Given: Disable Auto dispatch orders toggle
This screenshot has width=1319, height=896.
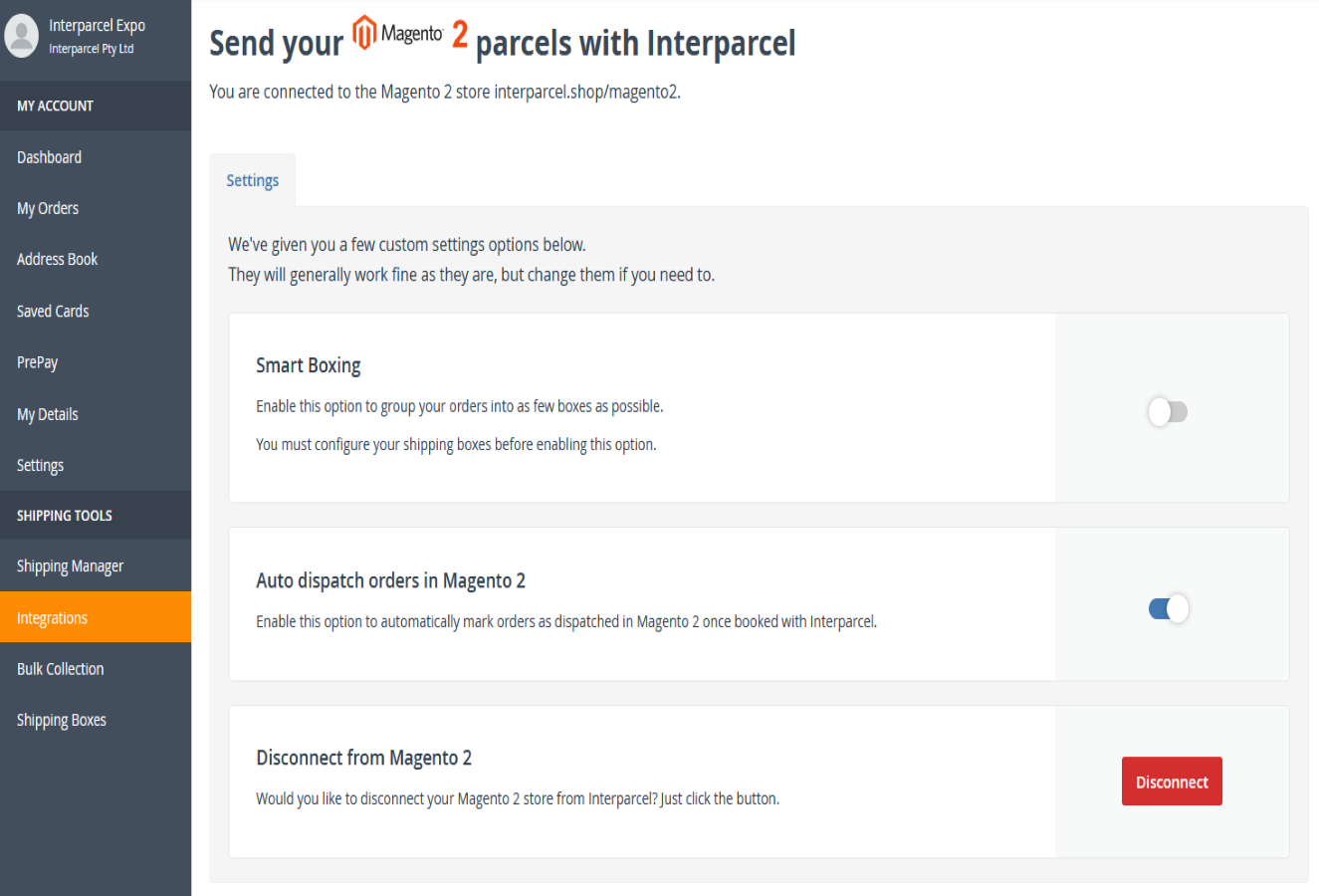Looking at the screenshot, I should 1168,608.
